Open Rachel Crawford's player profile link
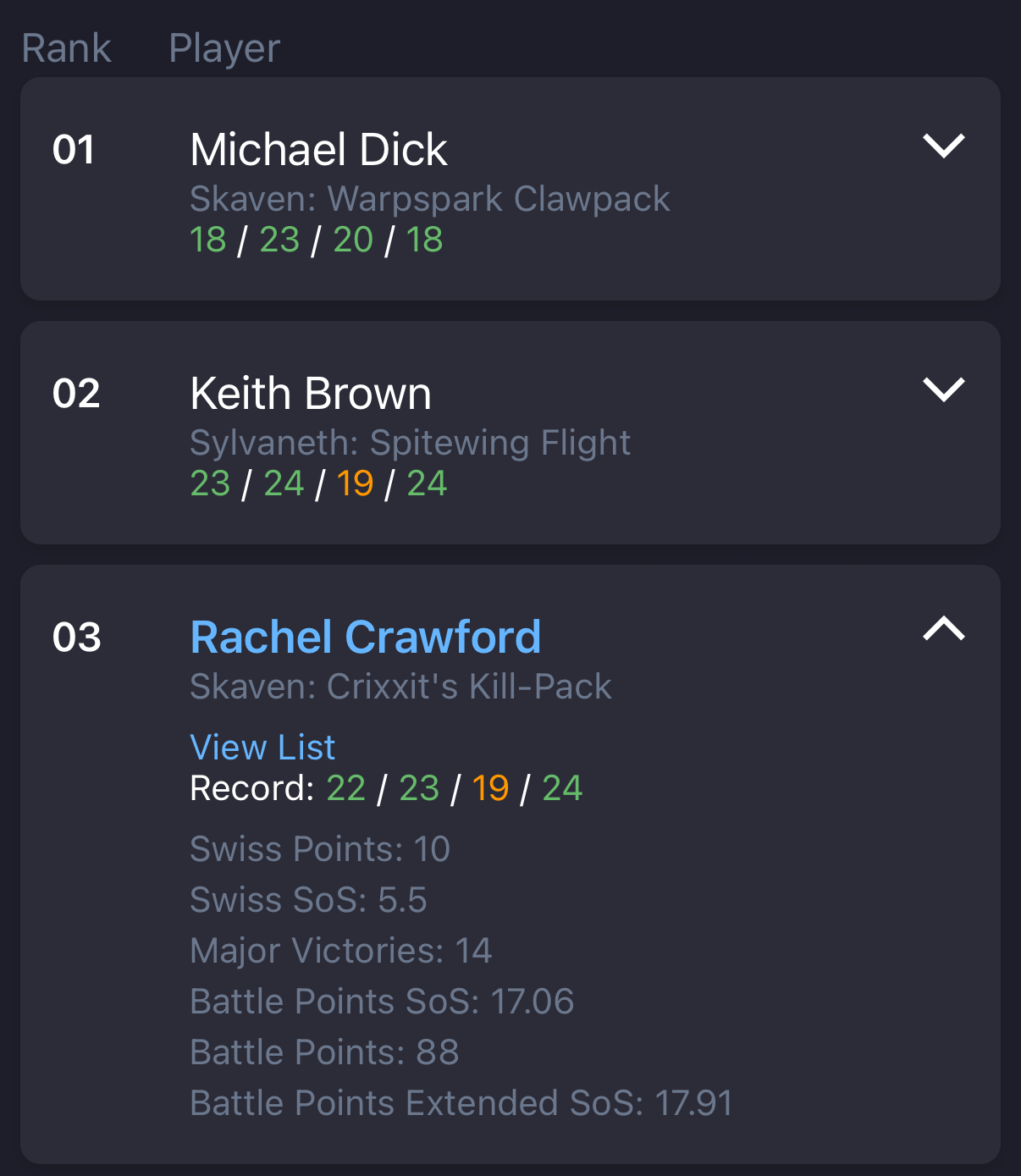This screenshot has height=1176, width=1021. coord(365,637)
